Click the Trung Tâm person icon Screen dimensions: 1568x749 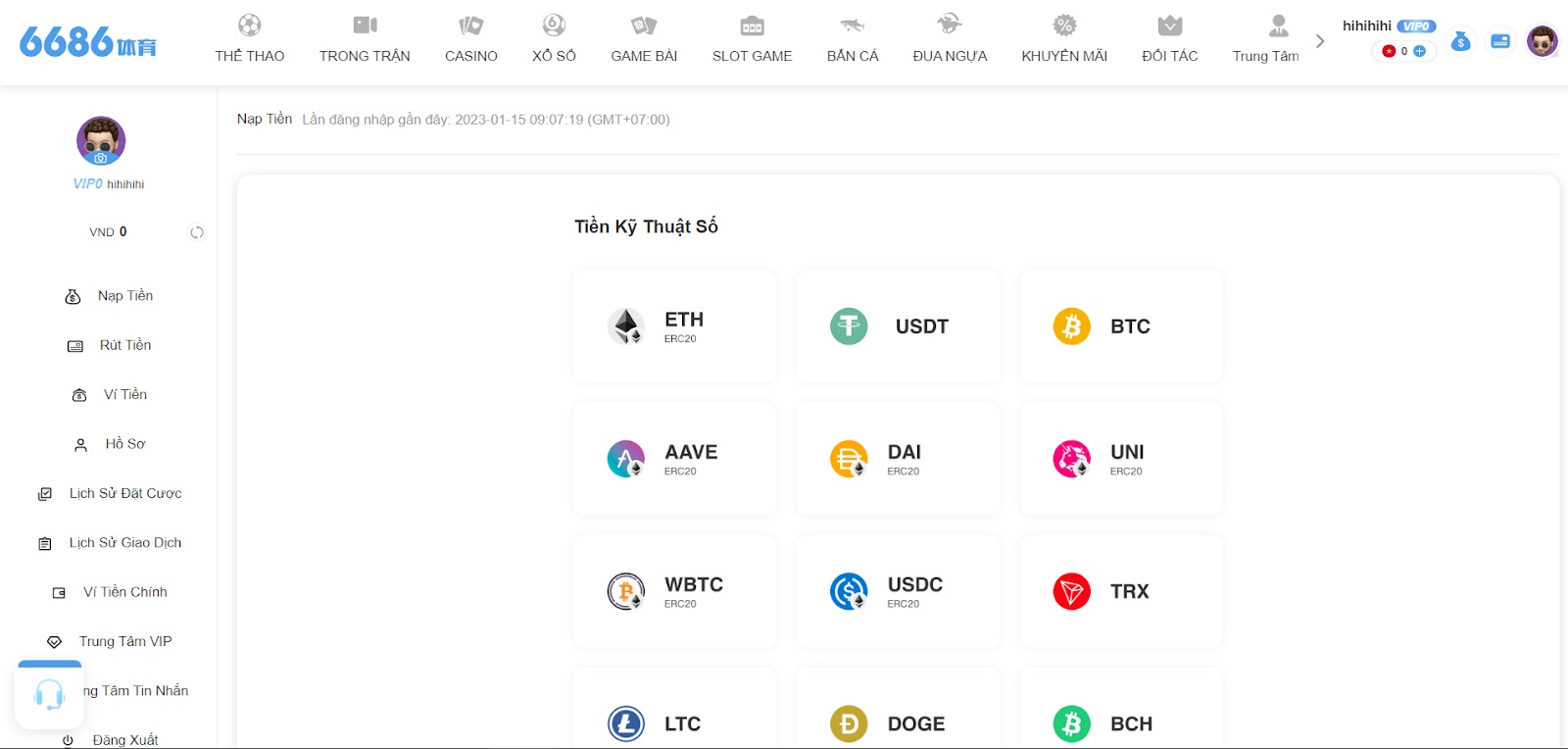click(1279, 25)
